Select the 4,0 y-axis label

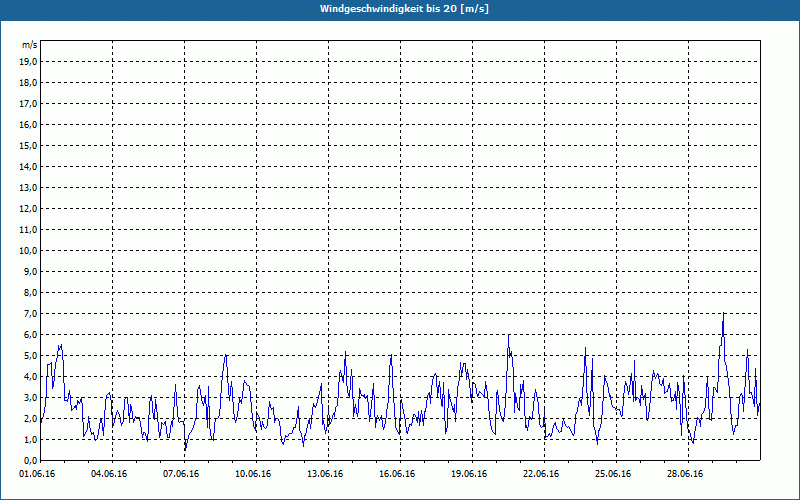(x=31, y=377)
